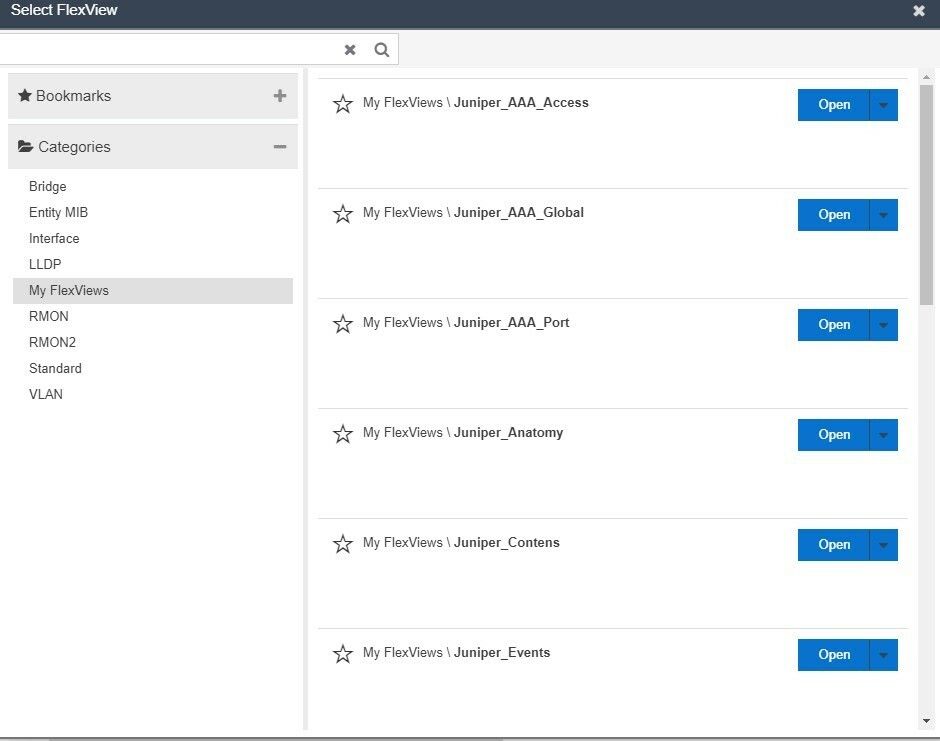This screenshot has width=940, height=741.
Task: Expand Open dropdown arrow for Juniper_Events
Action: click(884, 655)
